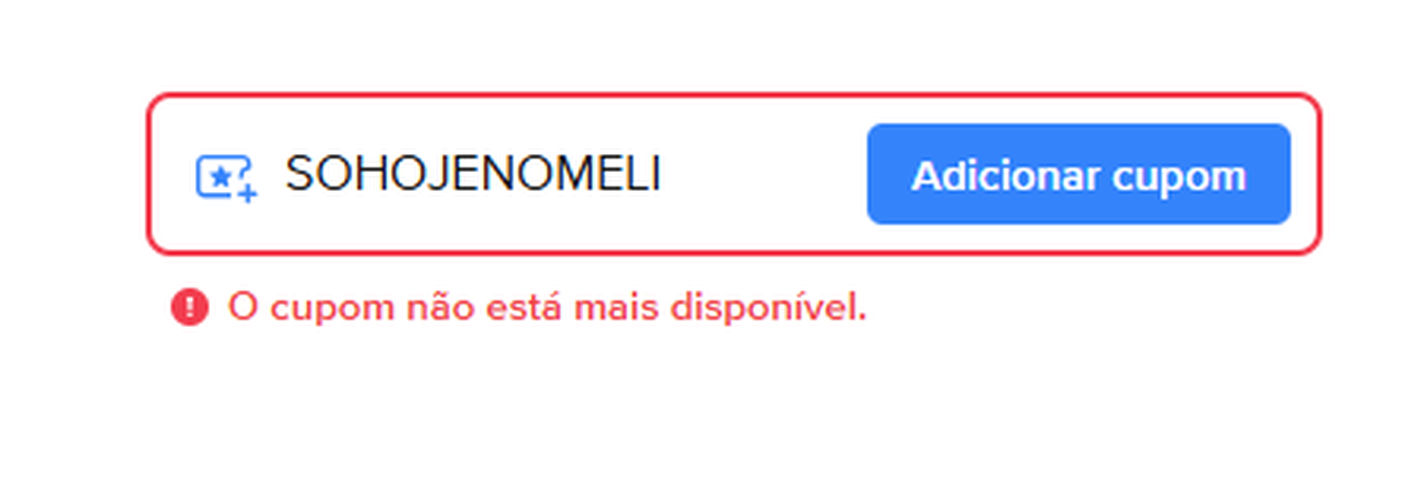
Task: Place cursor at end of SOHOJENOMELI text
Action: pyautogui.click(x=661, y=175)
